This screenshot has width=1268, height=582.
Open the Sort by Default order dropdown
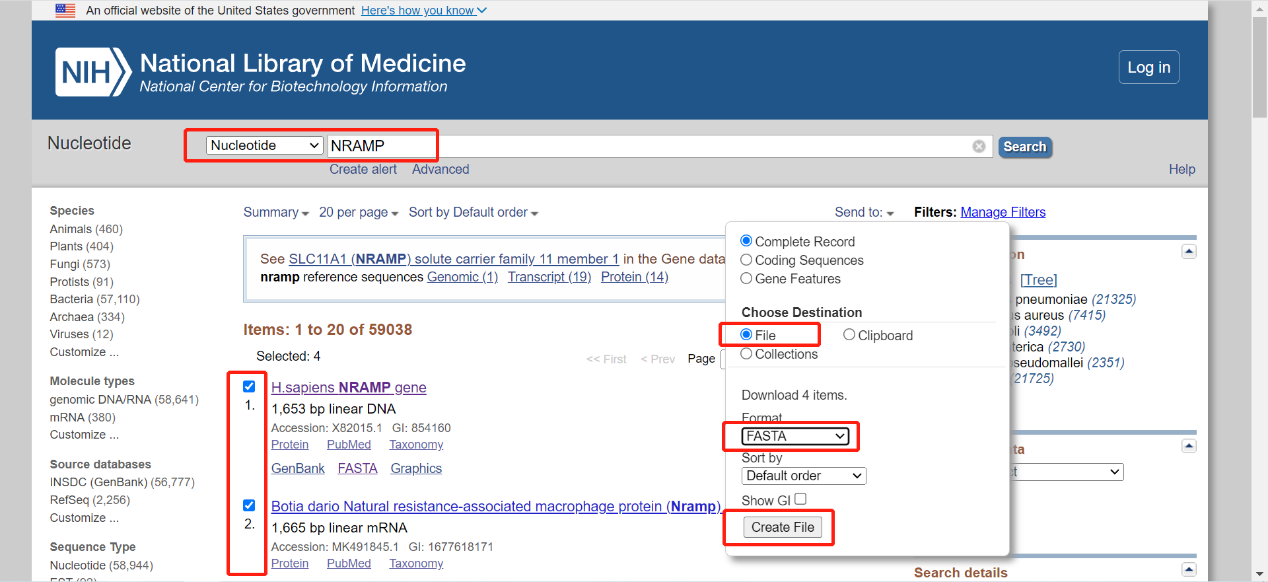click(803, 475)
